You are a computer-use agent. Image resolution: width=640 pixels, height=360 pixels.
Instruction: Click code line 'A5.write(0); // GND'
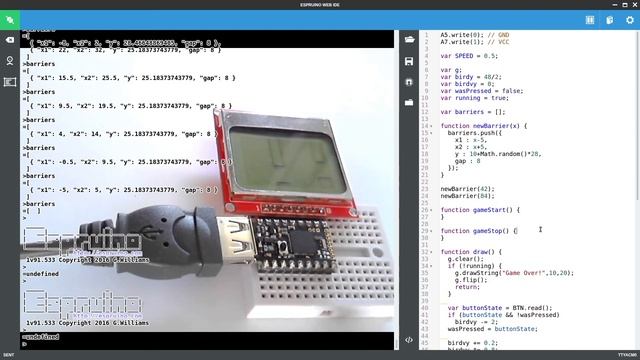tap(475, 35)
